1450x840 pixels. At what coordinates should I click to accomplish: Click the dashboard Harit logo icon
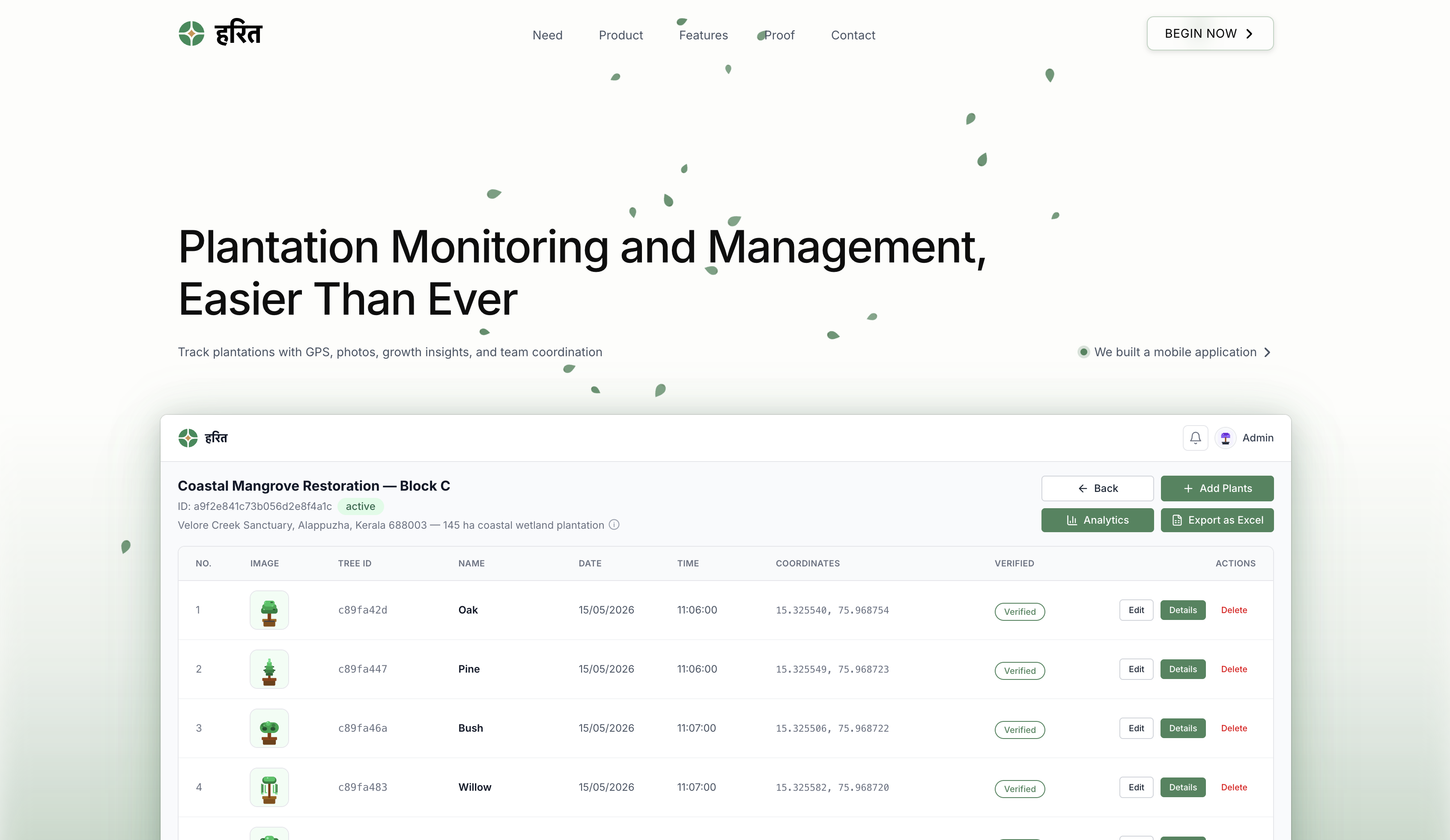[188, 438]
